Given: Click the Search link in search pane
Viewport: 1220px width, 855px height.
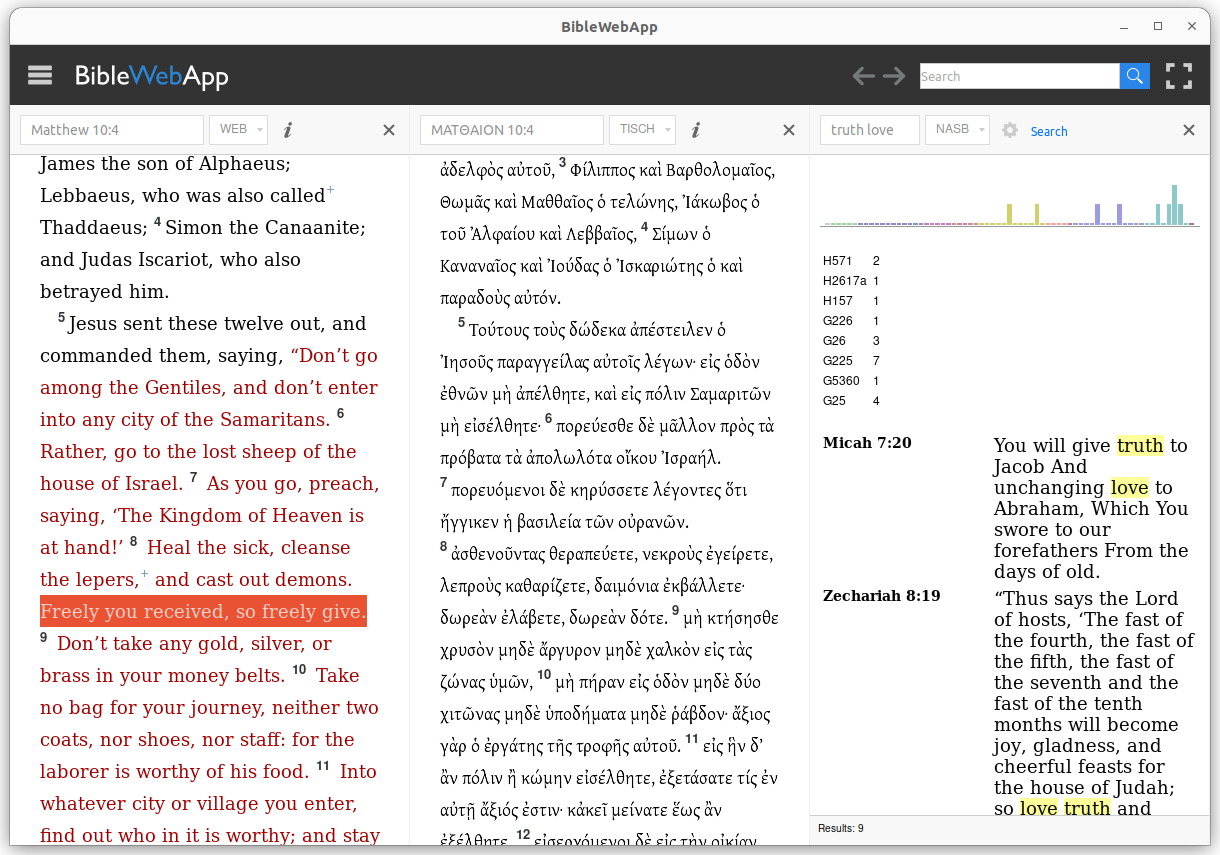Looking at the screenshot, I should (x=1049, y=131).
